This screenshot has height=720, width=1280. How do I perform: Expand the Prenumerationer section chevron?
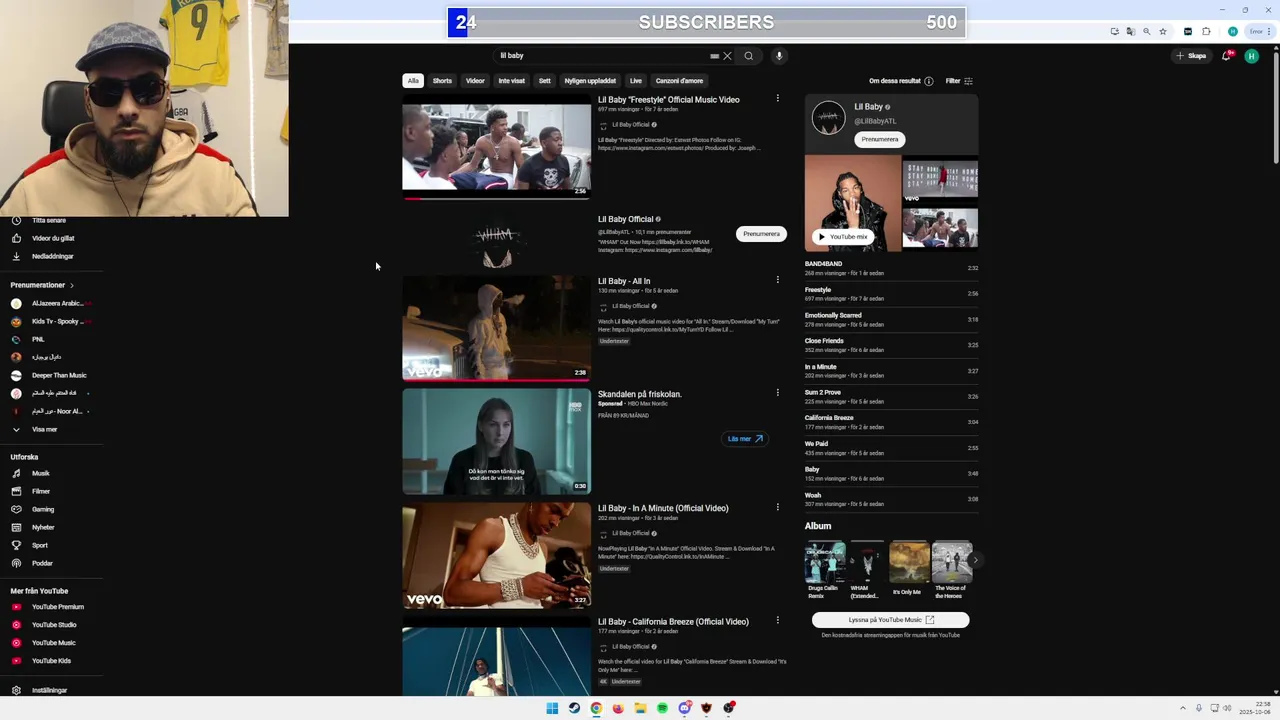[x=71, y=285]
